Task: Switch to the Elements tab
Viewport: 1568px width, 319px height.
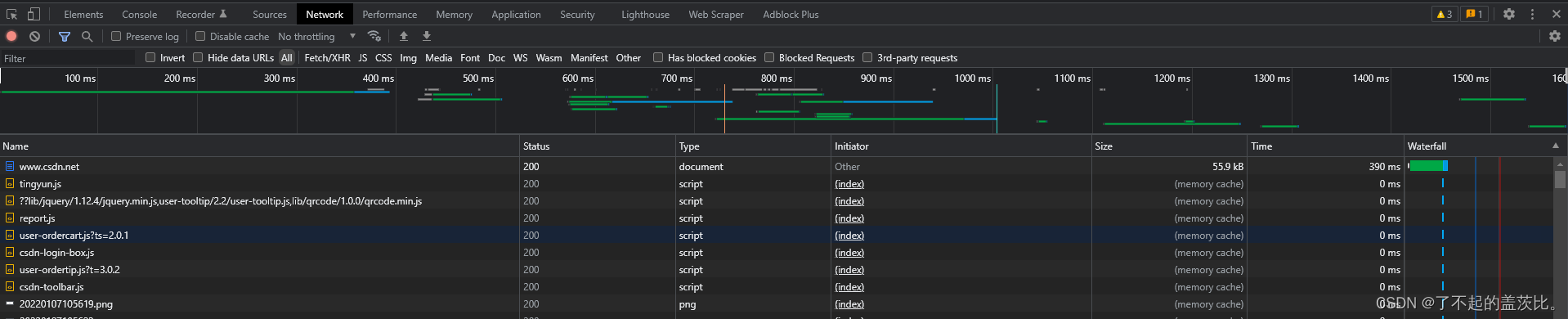Action: coord(83,14)
